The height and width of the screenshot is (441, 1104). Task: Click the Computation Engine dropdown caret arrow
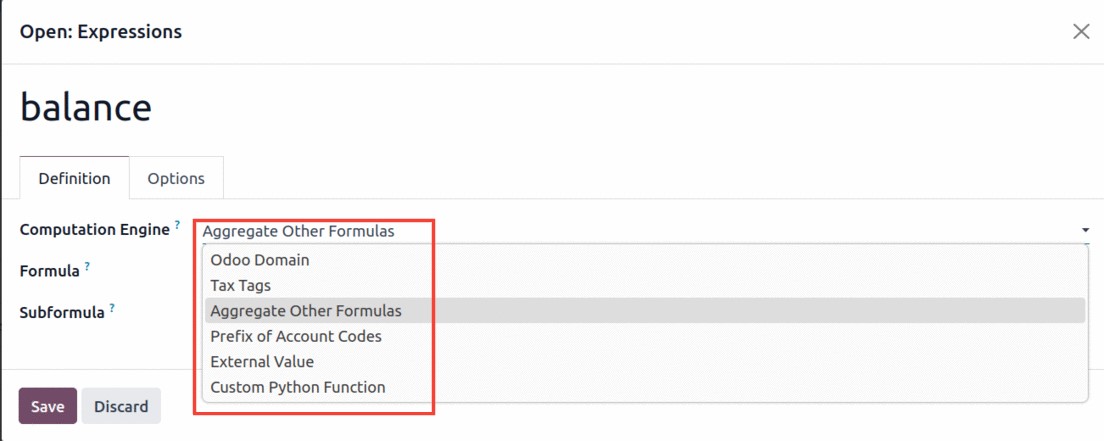tap(1085, 231)
